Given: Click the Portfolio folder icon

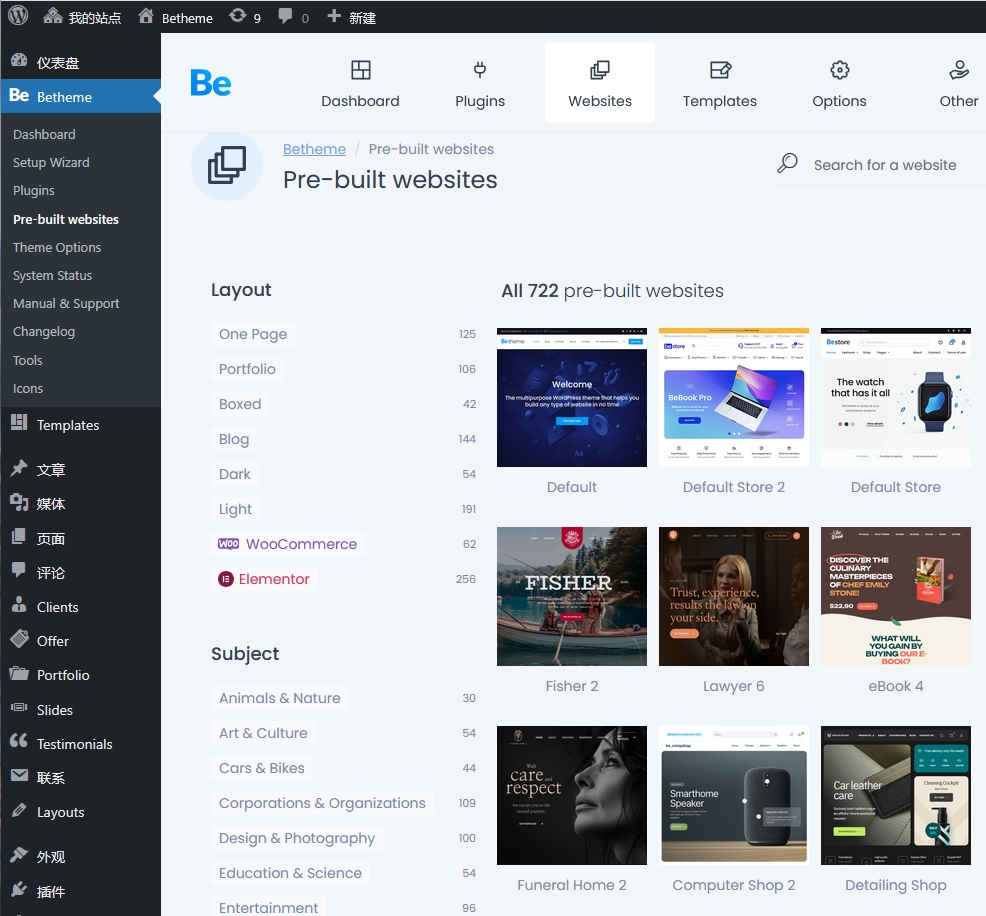Looking at the screenshot, I should pos(19,673).
